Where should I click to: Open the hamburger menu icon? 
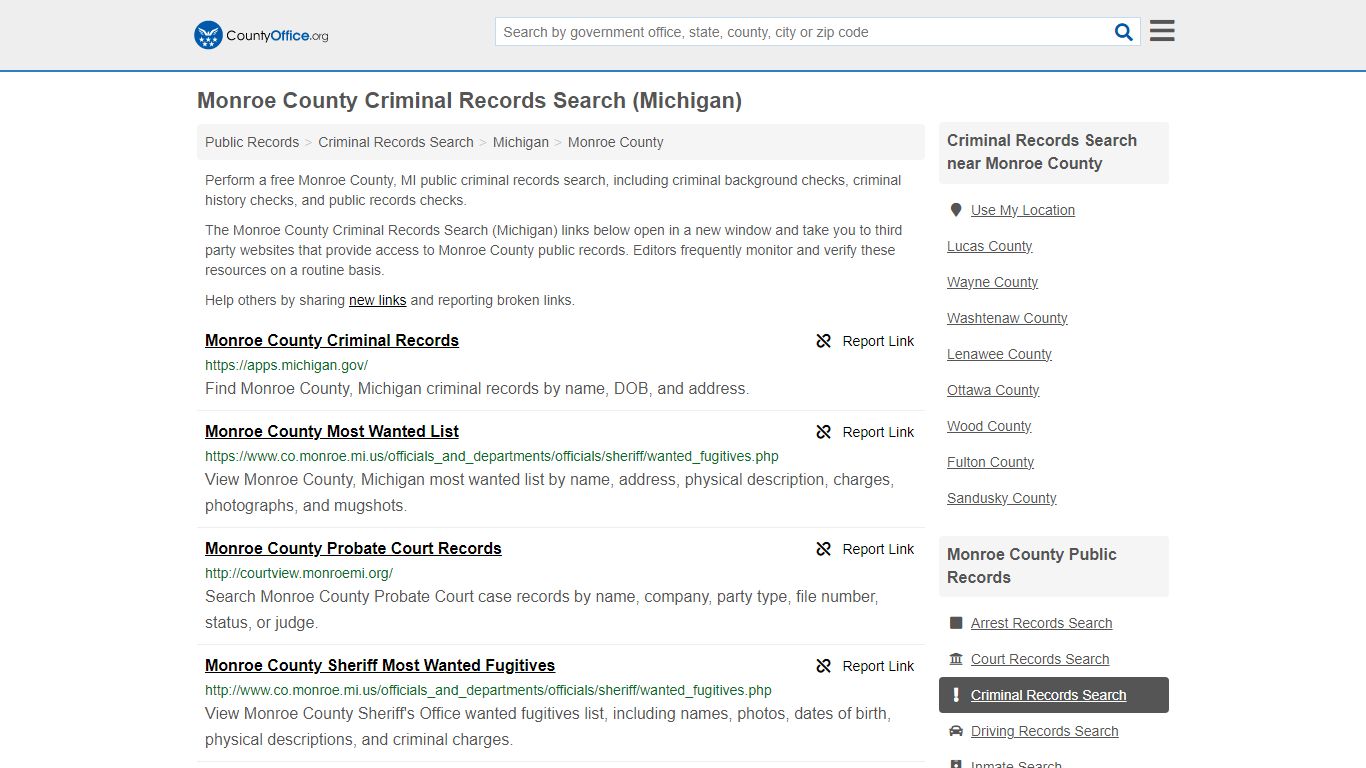tap(1162, 31)
